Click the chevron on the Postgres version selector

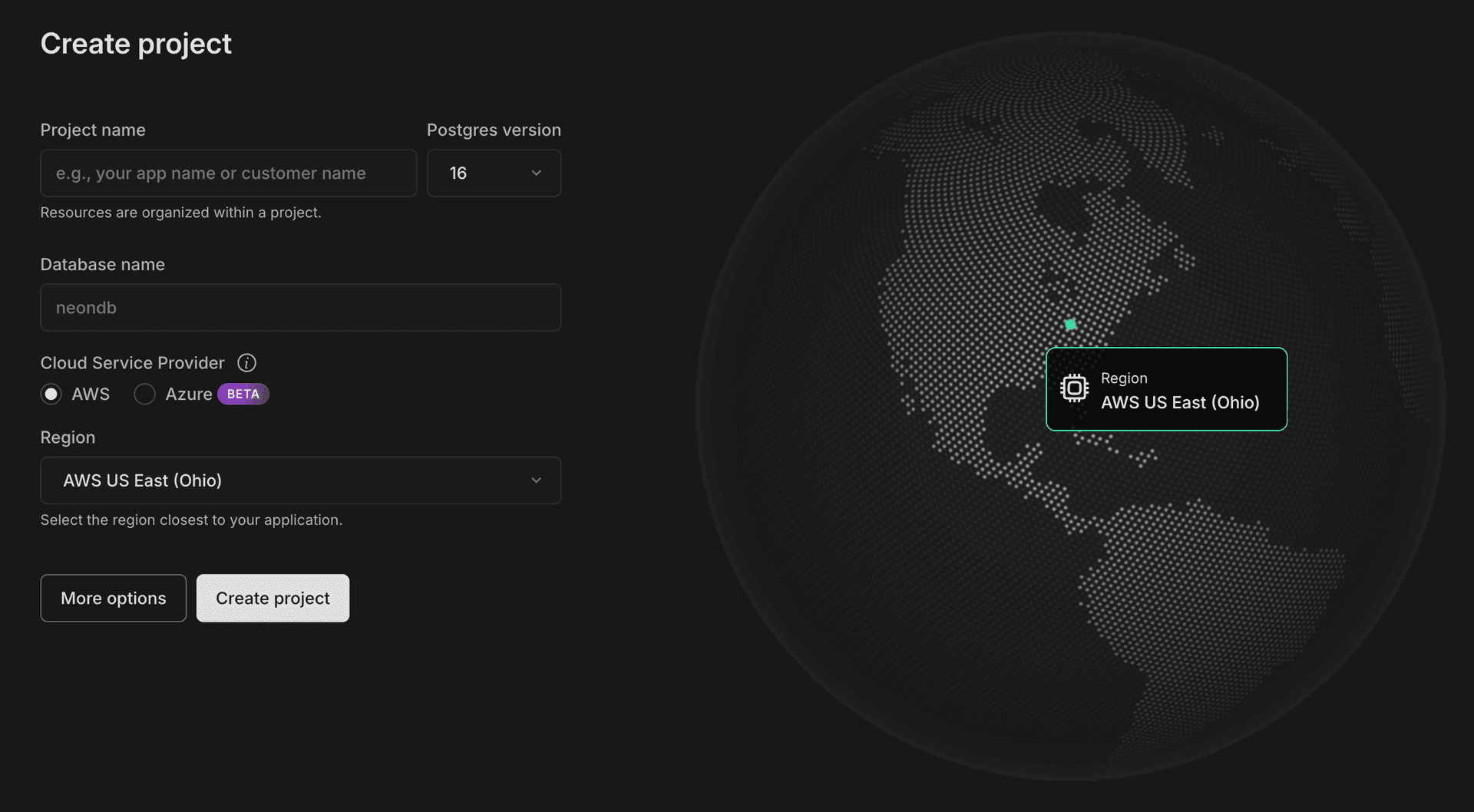(x=536, y=173)
